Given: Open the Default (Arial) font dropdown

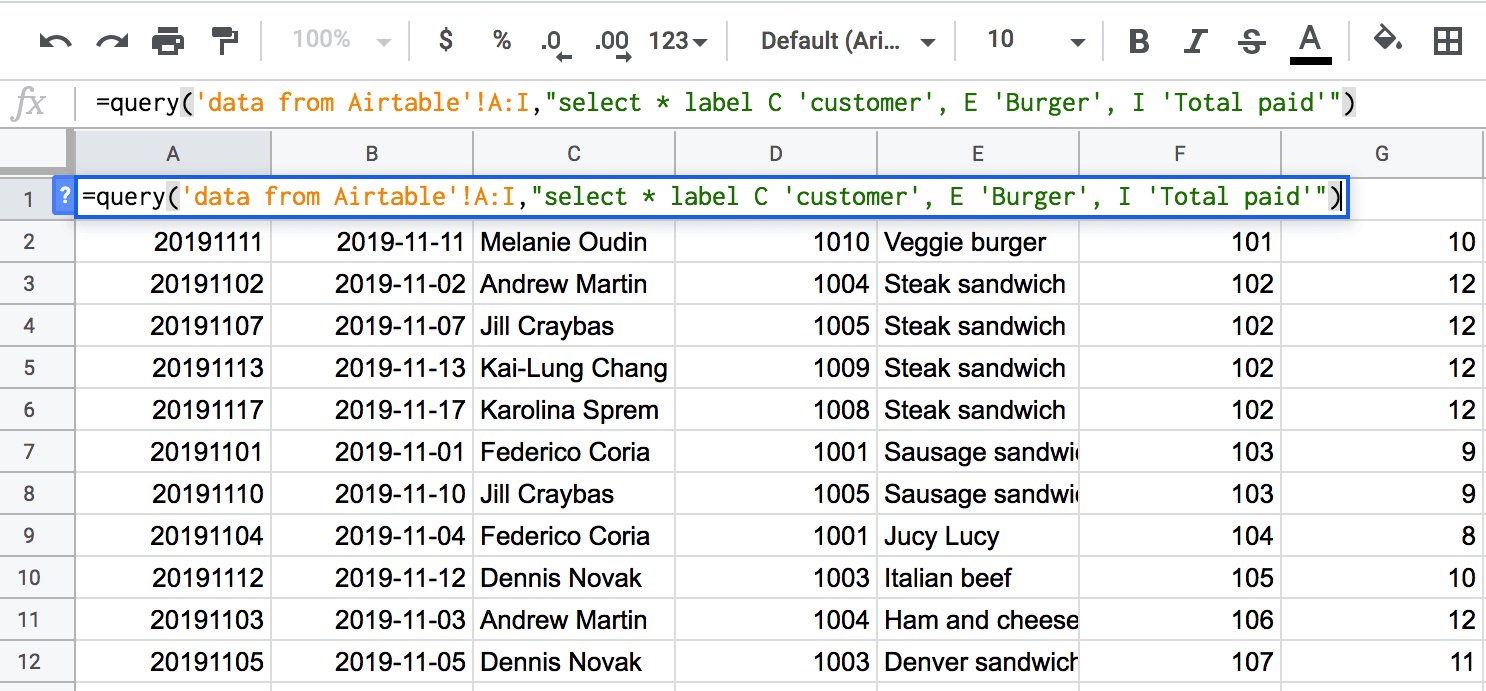Looking at the screenshot, I should [x=848, y=41].
